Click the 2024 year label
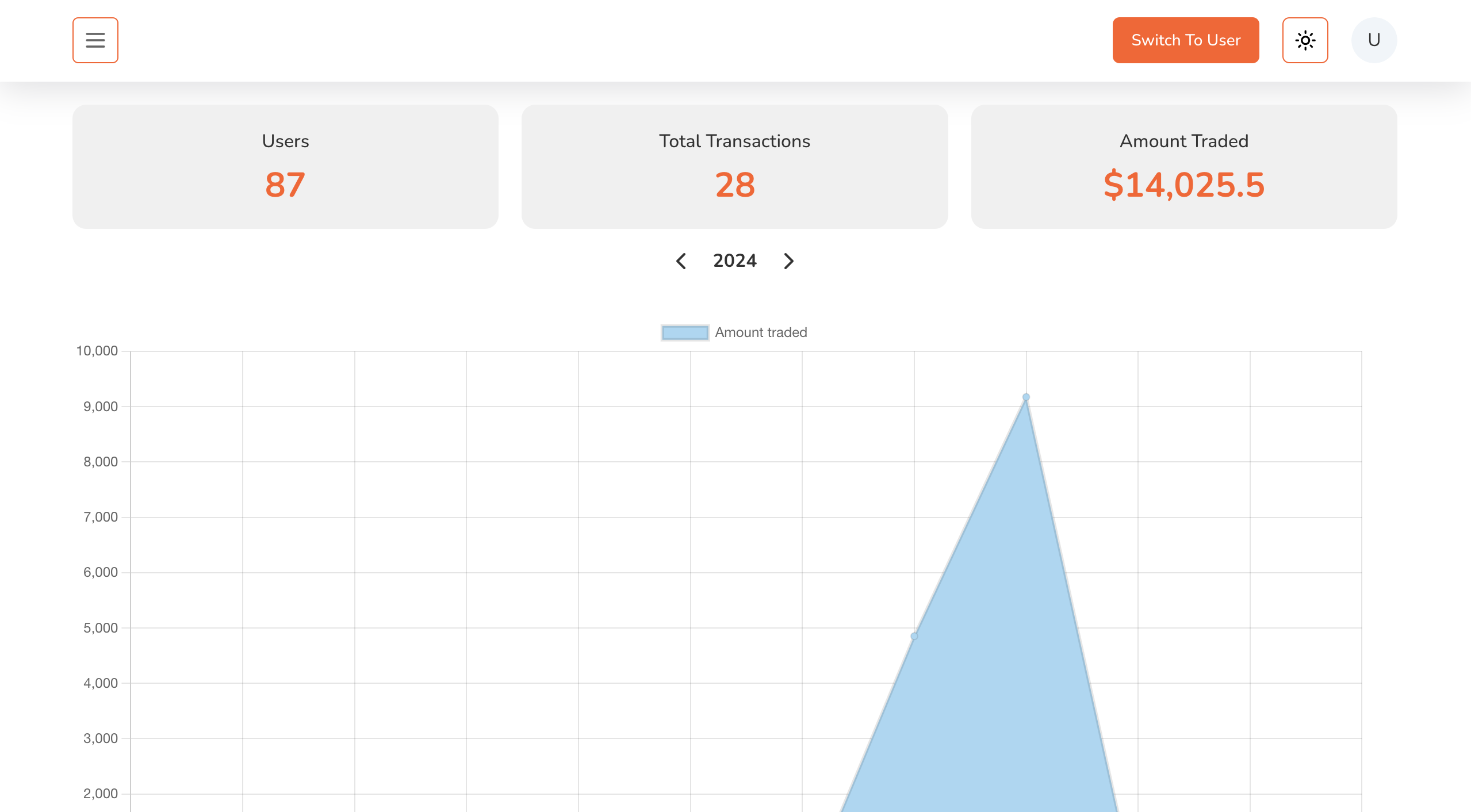 [734, 261]
